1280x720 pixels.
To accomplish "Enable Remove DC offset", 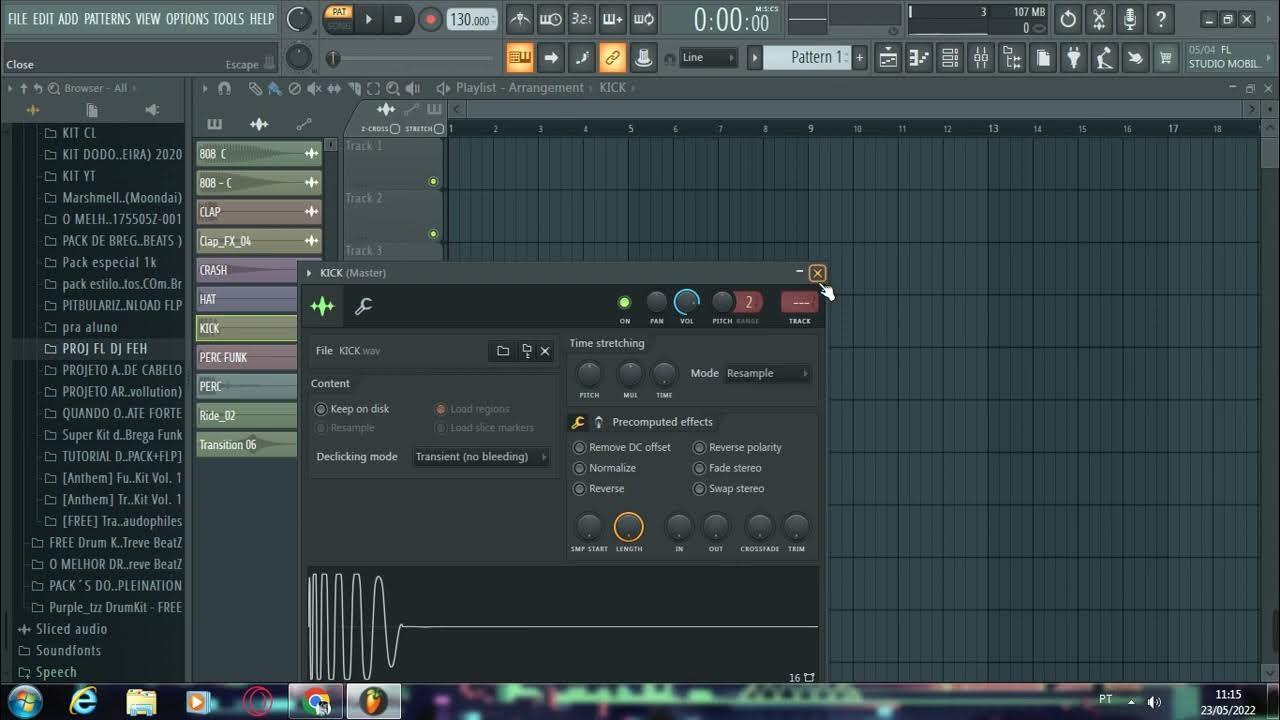I will tap(622, 447).
